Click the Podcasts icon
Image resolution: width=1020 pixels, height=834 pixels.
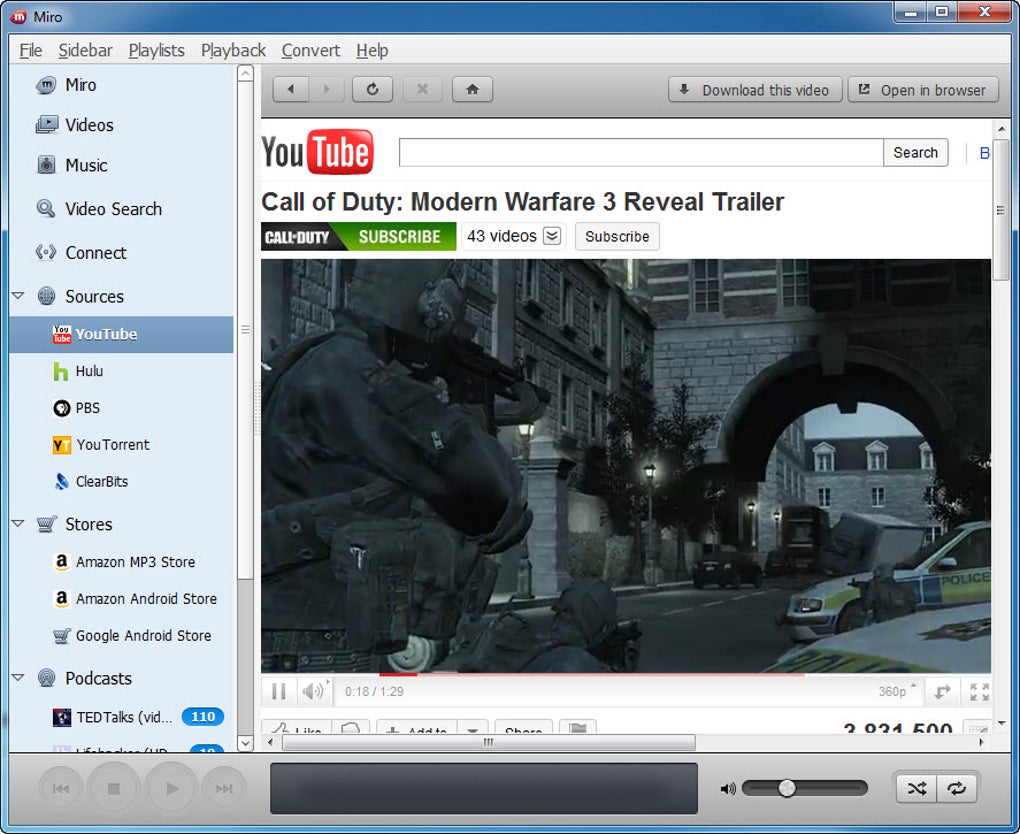(x=46, y=679)
